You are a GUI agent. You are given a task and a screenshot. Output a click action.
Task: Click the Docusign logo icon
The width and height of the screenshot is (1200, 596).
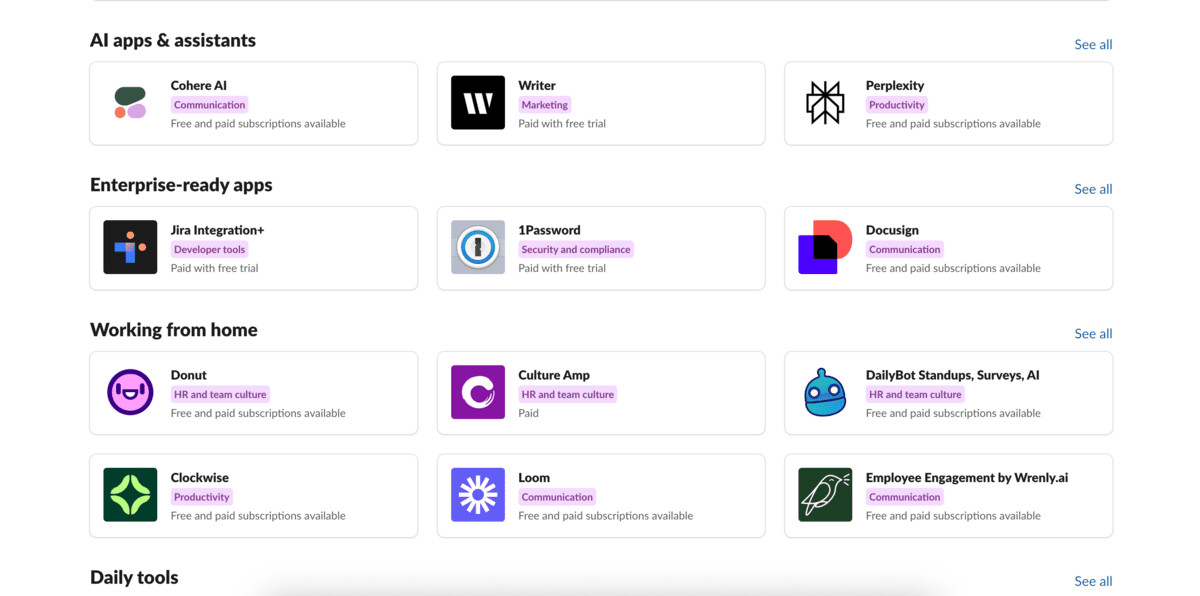coord(825,247)
